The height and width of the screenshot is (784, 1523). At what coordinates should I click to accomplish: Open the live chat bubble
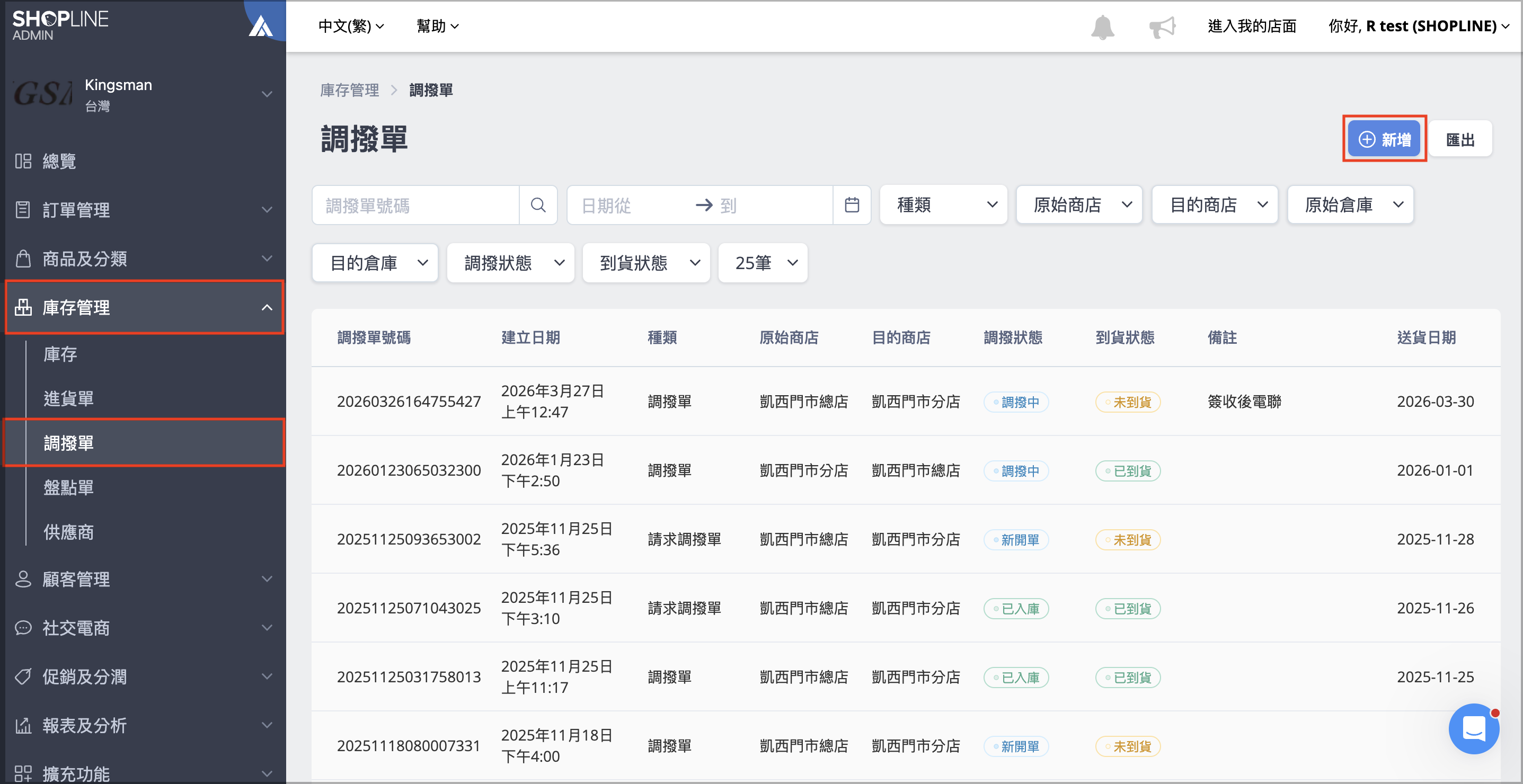(x=1473, y=728)
